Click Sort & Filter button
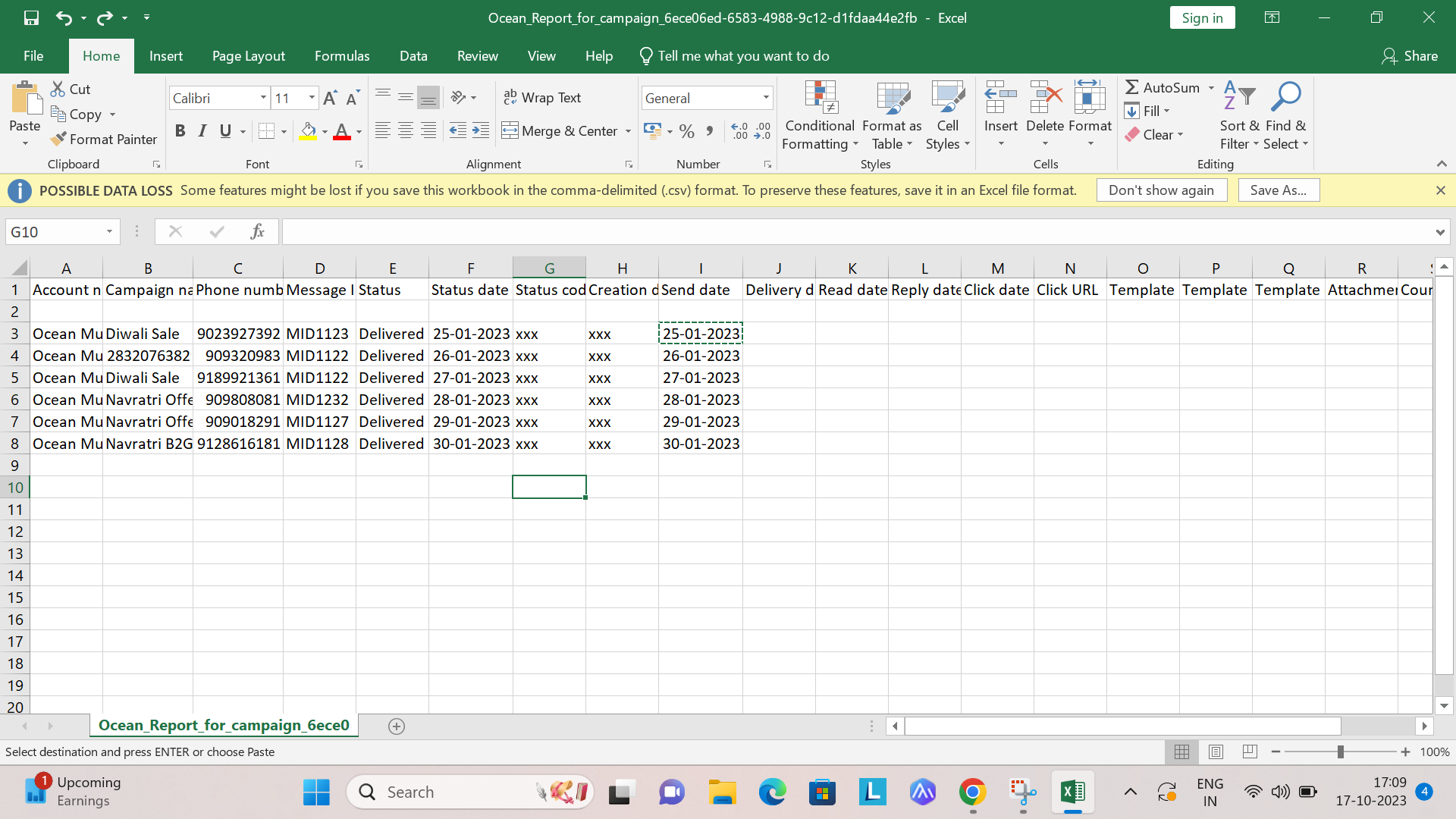 pyautogui.click(x=1240, y=116)
